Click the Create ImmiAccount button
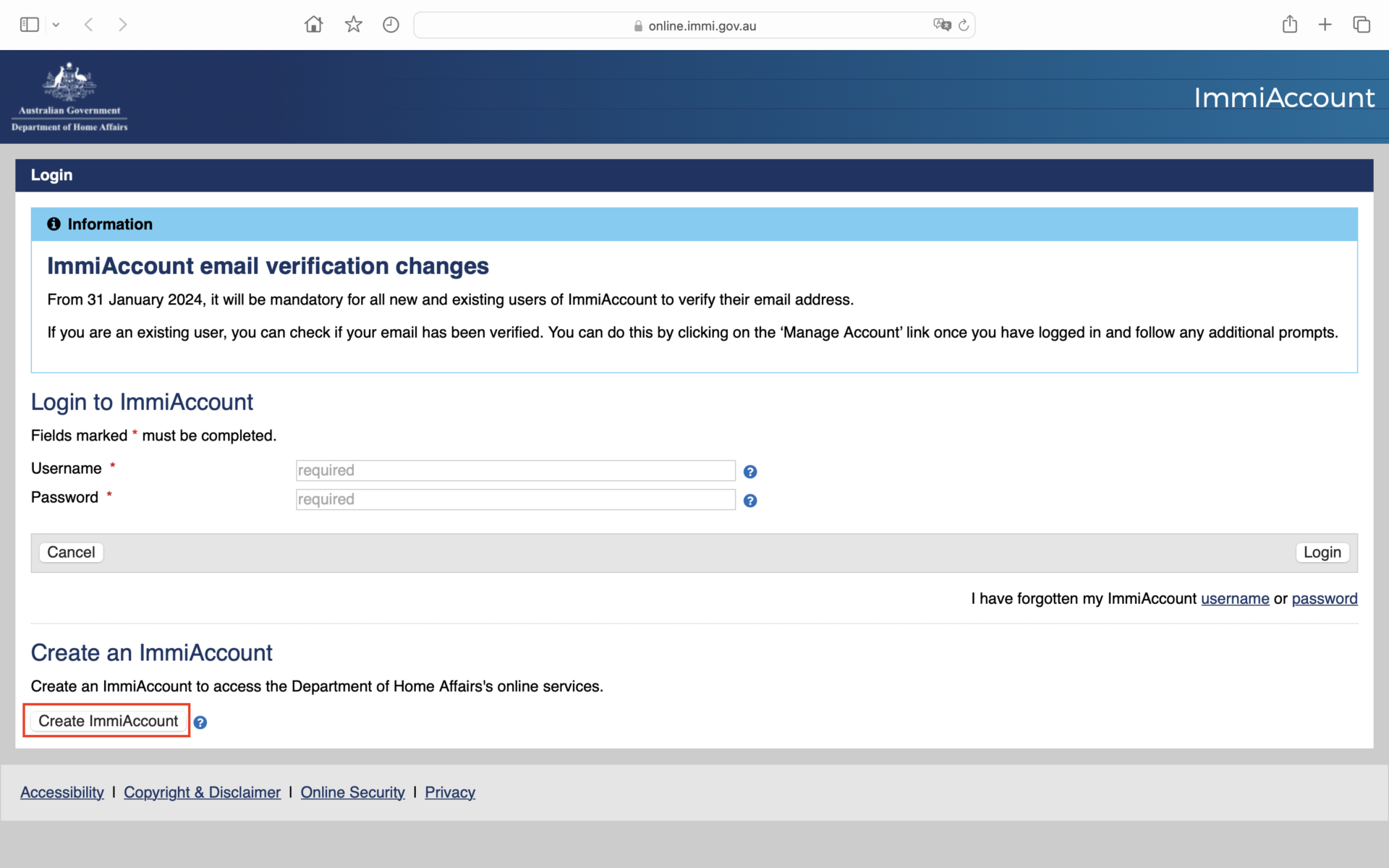 108,720
